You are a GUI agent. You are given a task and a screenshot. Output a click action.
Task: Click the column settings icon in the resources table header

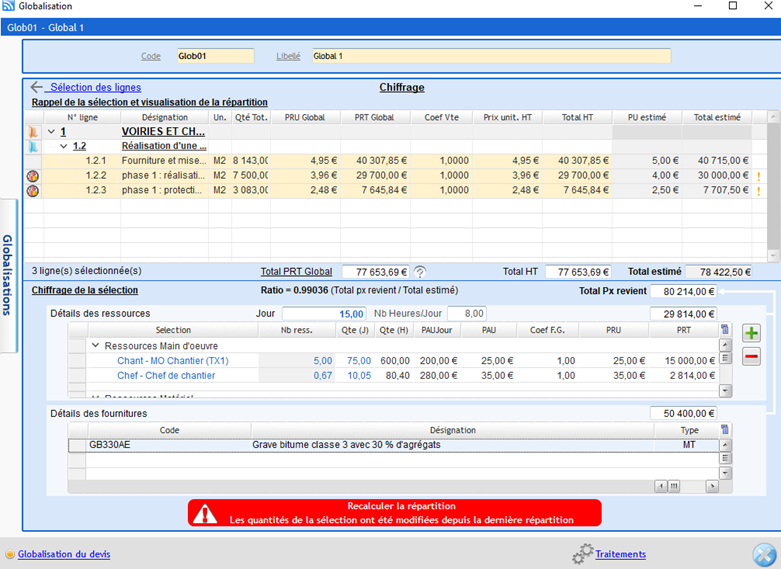tap(725, 330)
